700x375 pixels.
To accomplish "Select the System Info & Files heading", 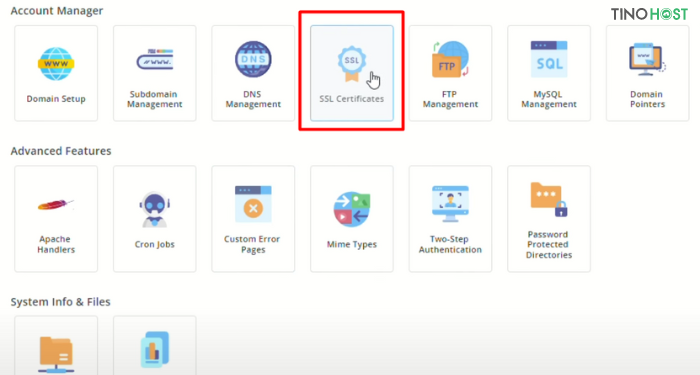I will pos(60,302).
